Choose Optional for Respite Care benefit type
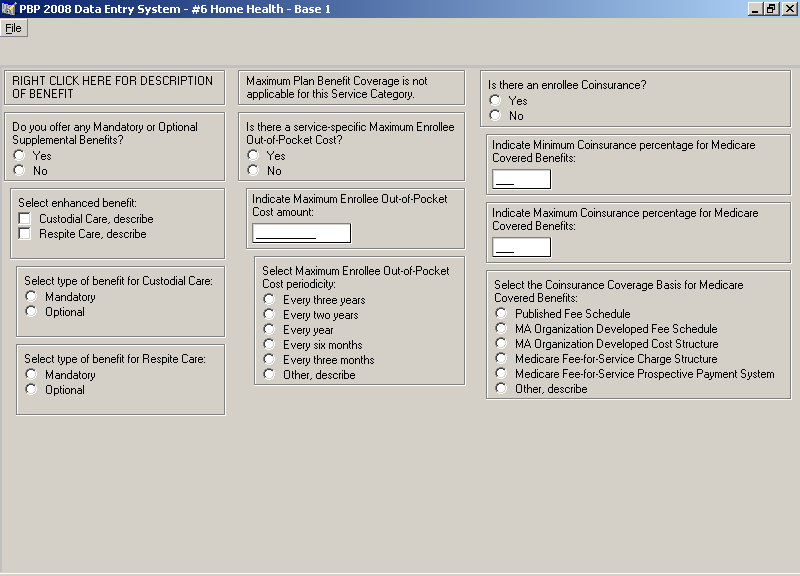The height and width of the screenshot is (576, 800). (31, 390)
